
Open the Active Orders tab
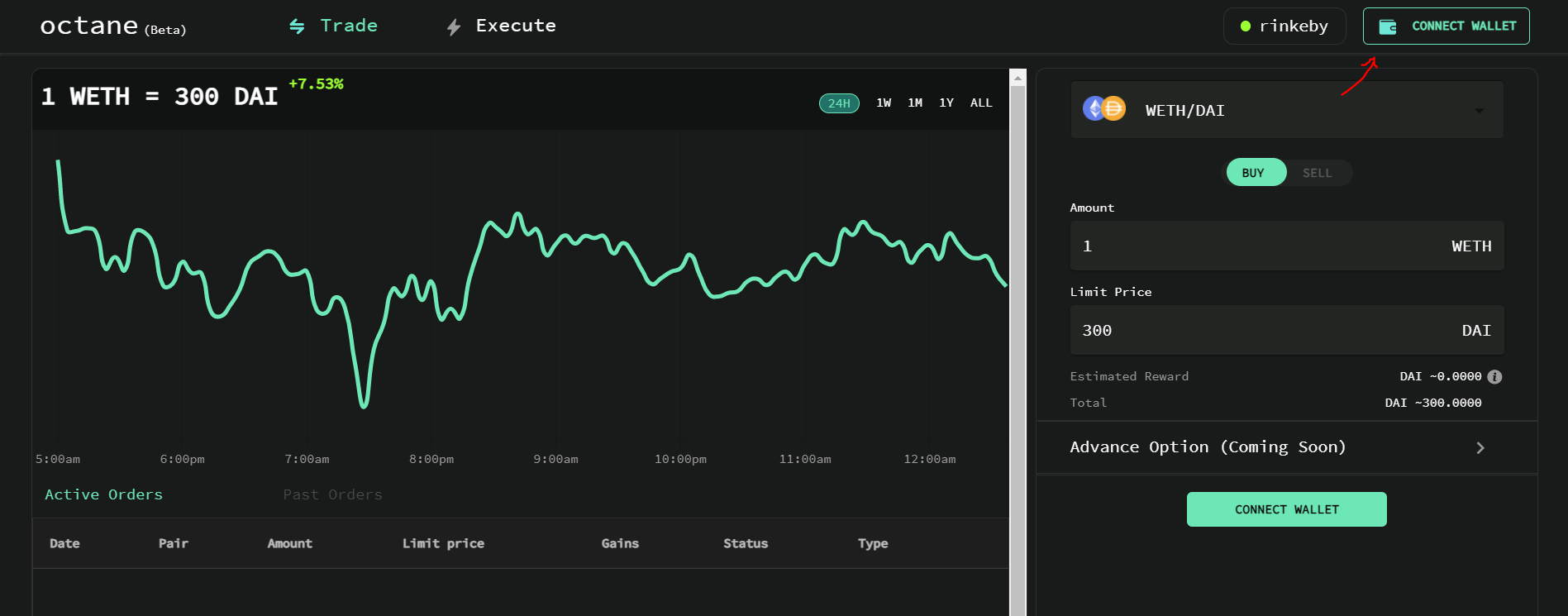coord(104,494)
